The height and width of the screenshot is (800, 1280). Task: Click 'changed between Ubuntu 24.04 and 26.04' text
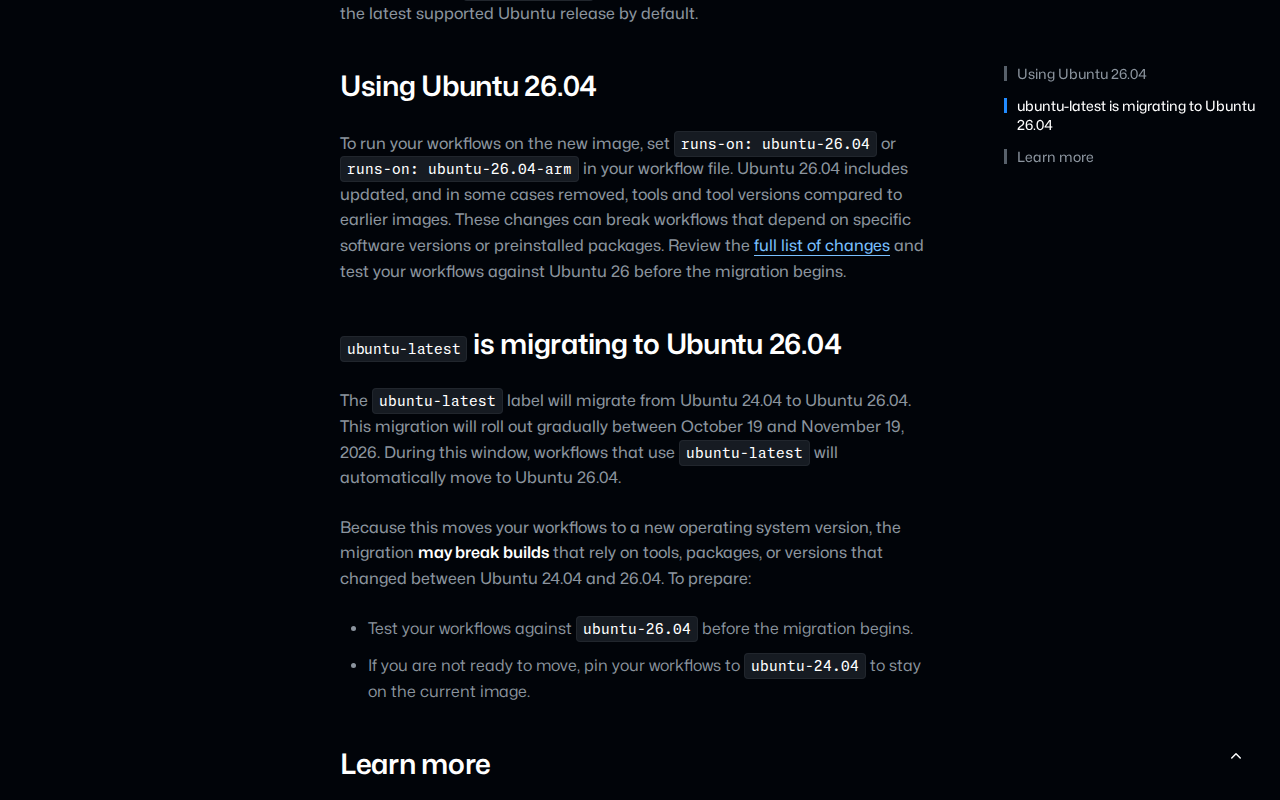point(501,579)
